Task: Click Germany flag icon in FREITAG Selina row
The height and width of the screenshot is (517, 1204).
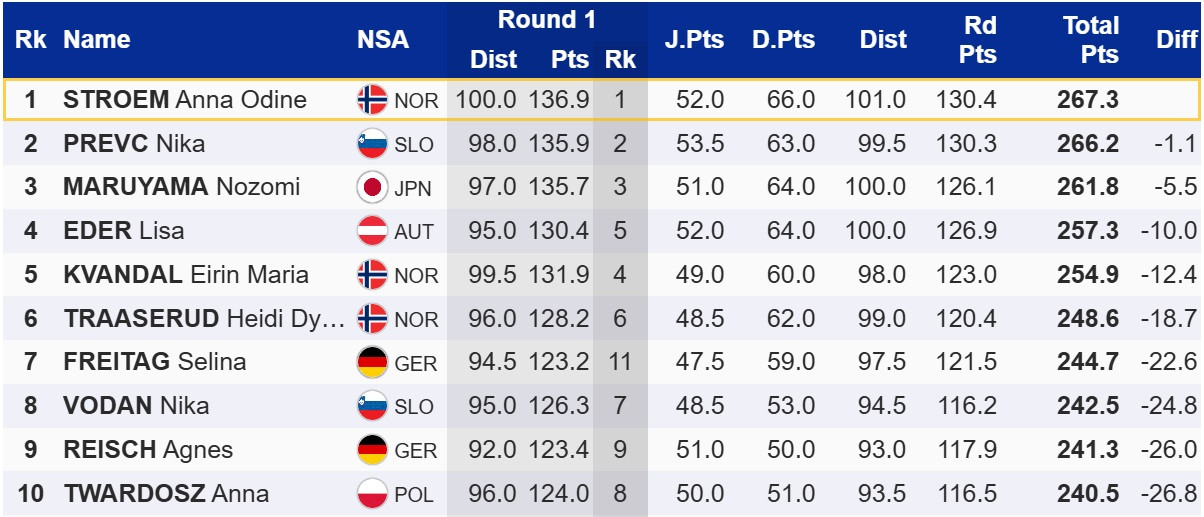Action: click(372, 362)
